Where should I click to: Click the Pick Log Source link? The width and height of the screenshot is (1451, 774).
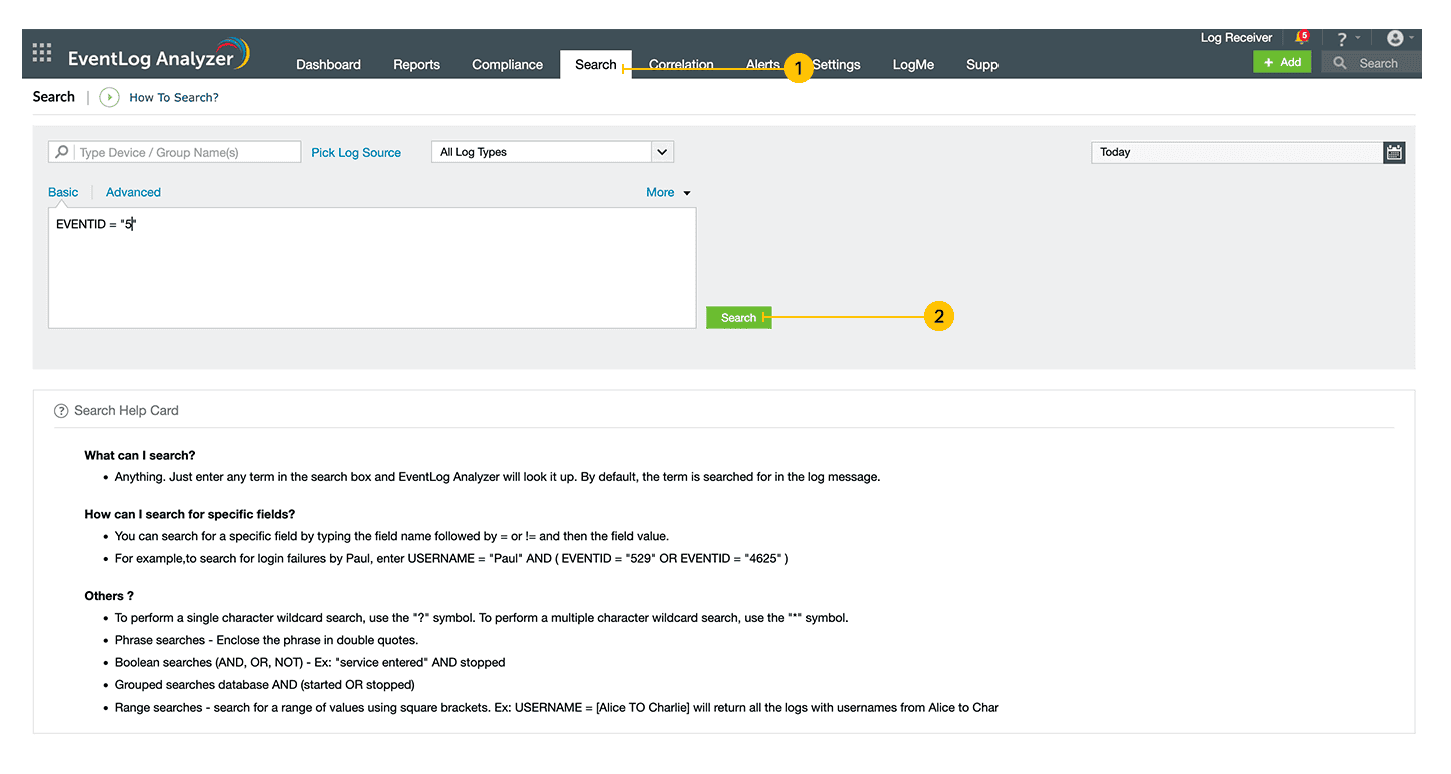tap(356, 152)
